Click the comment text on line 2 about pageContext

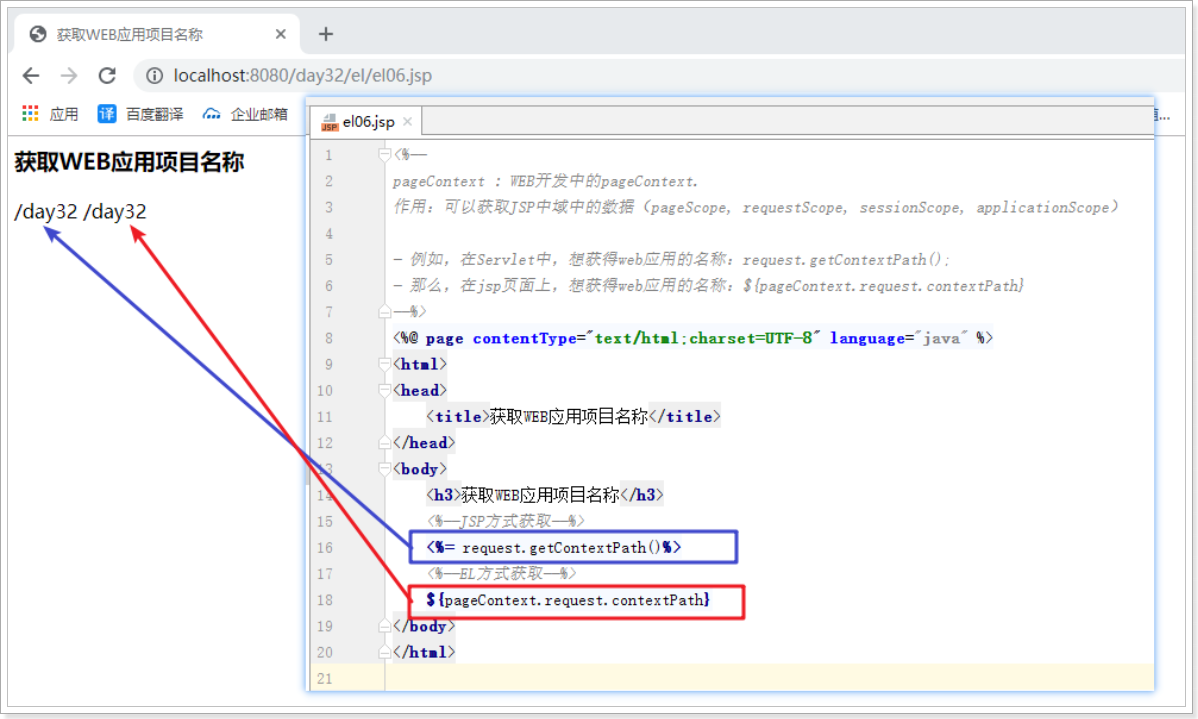pos(546,181)
